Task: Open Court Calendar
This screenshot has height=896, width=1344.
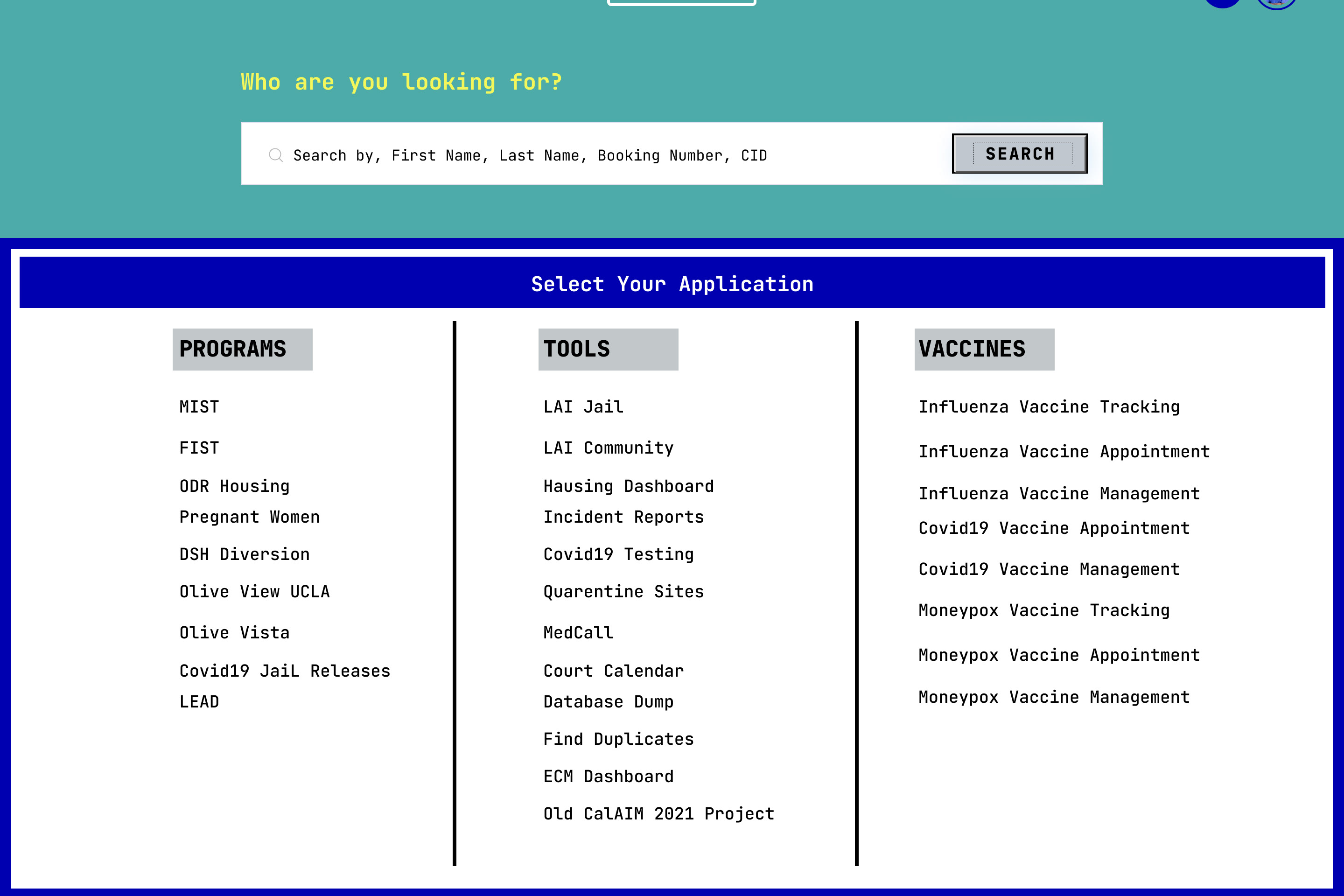Action: (x=613, y=671)
